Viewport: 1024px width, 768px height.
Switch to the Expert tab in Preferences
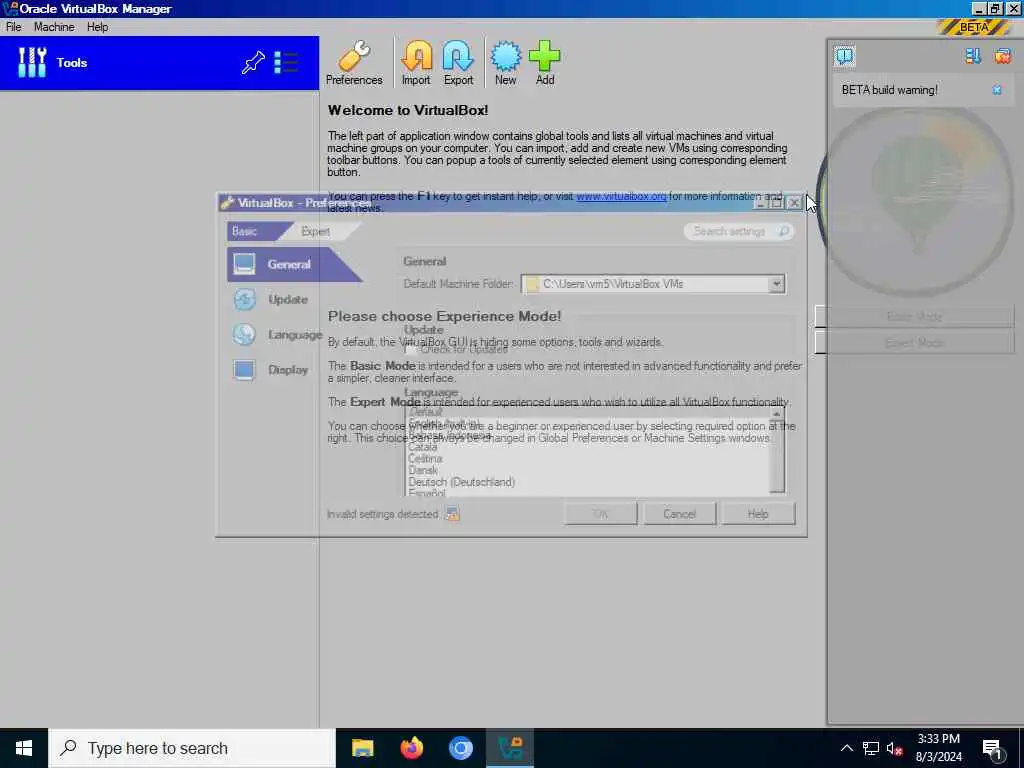point(316,231)
